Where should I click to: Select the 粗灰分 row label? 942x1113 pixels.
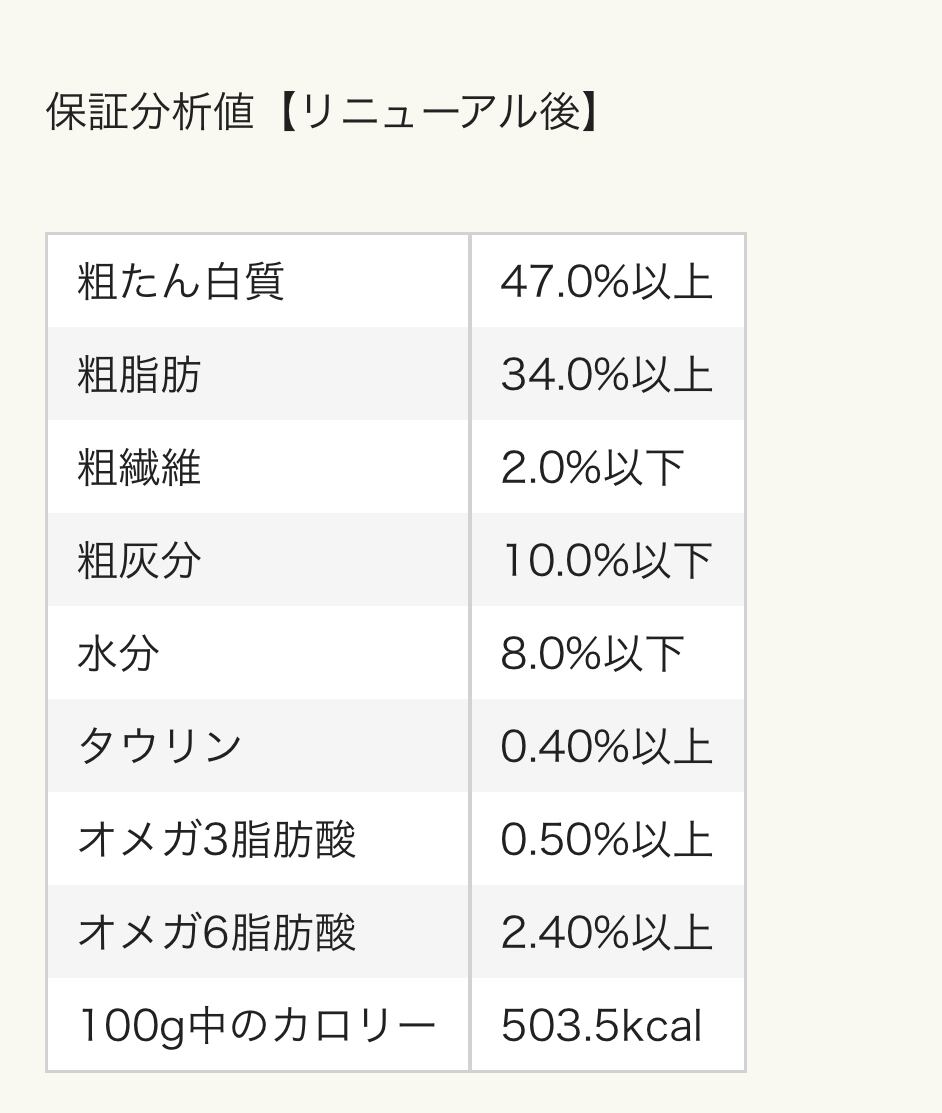coord(139,560)
